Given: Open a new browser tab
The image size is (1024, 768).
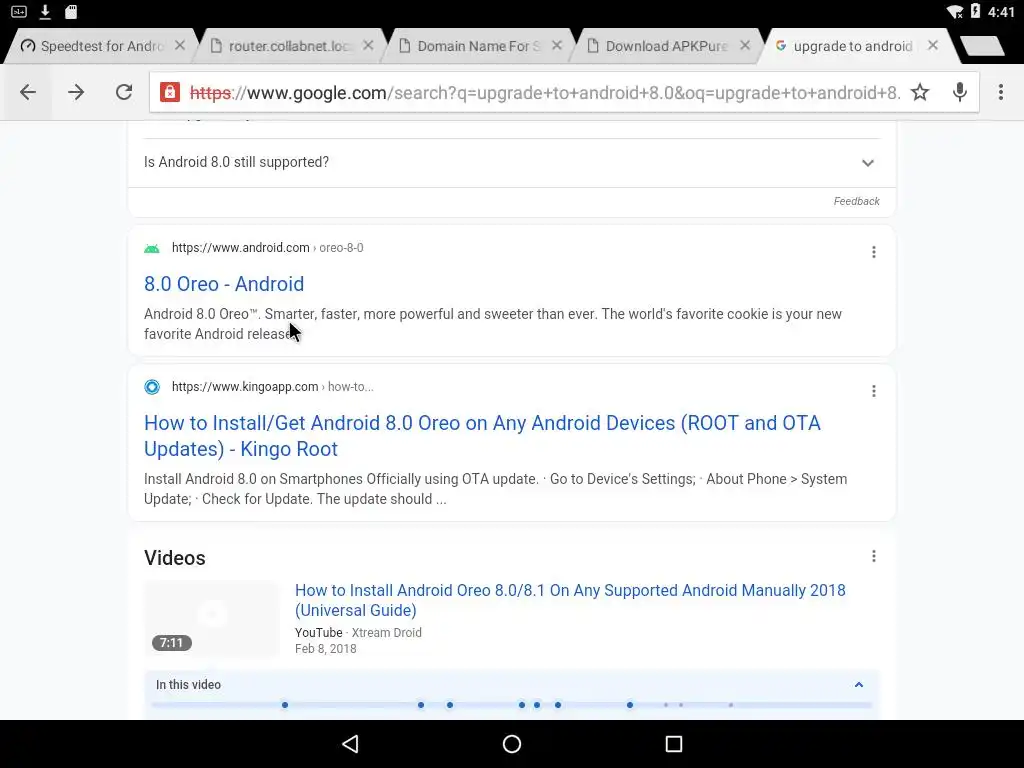Looking at the screenshot, I should 982,46.
